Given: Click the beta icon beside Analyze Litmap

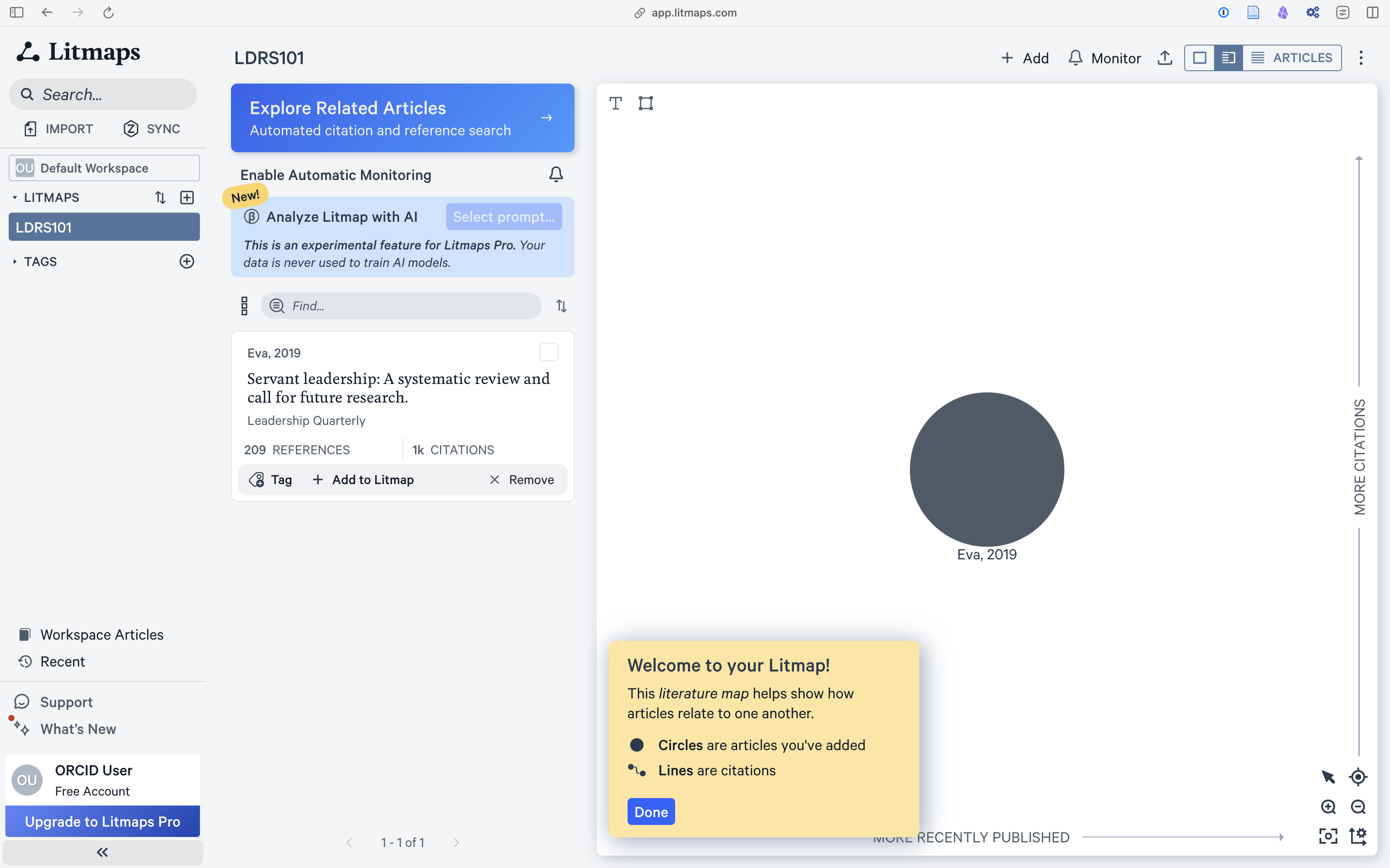Looking at the screenshot, I should 252,216.
